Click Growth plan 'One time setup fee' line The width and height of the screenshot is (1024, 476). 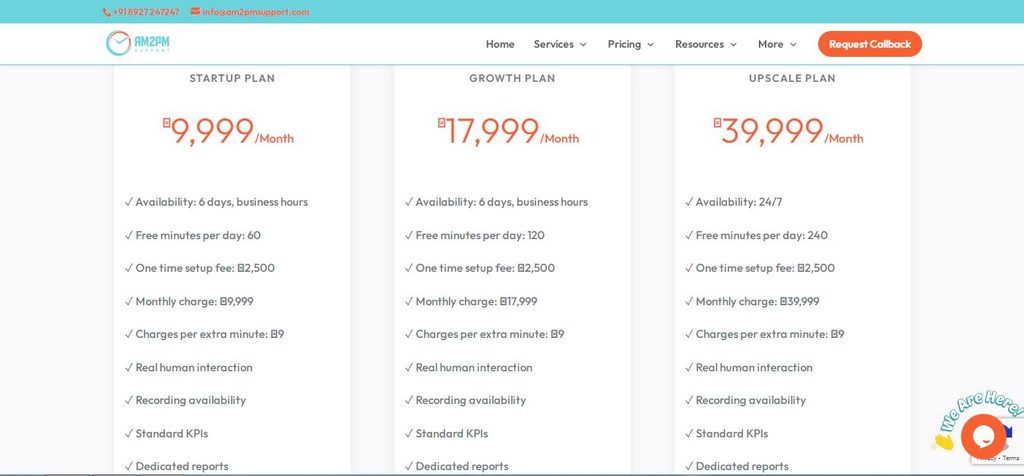pyautogui.click(x=479, y=268)
